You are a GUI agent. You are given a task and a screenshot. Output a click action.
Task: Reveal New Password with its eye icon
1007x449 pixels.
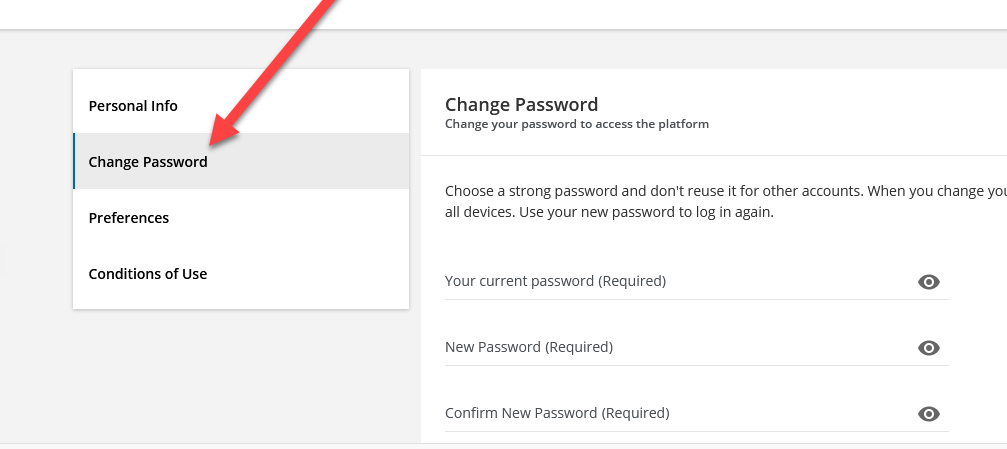[929, 348]
